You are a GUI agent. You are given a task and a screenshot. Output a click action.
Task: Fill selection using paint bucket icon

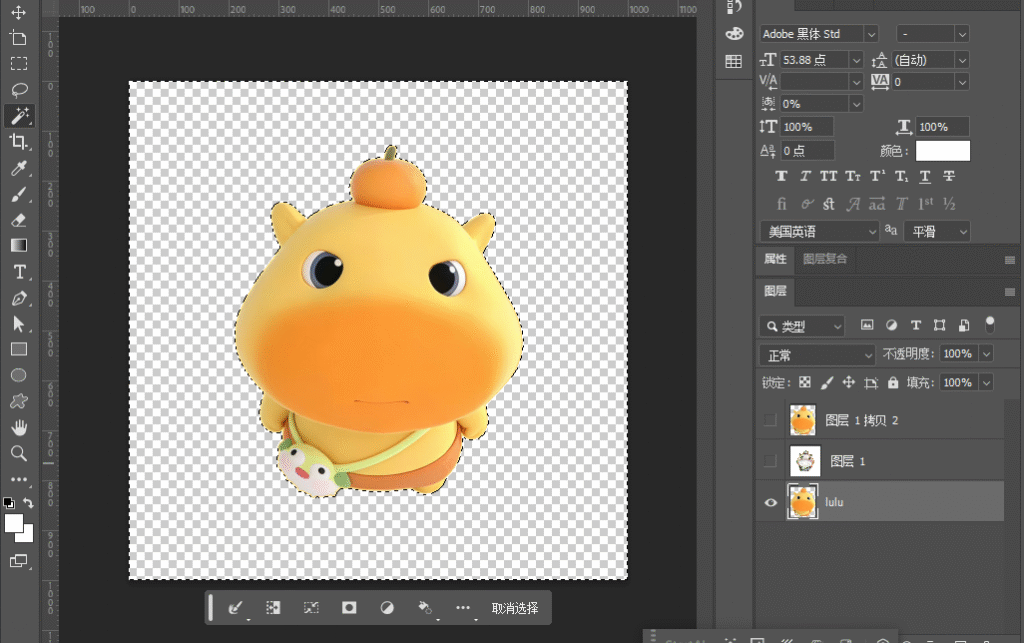(425, 608)
